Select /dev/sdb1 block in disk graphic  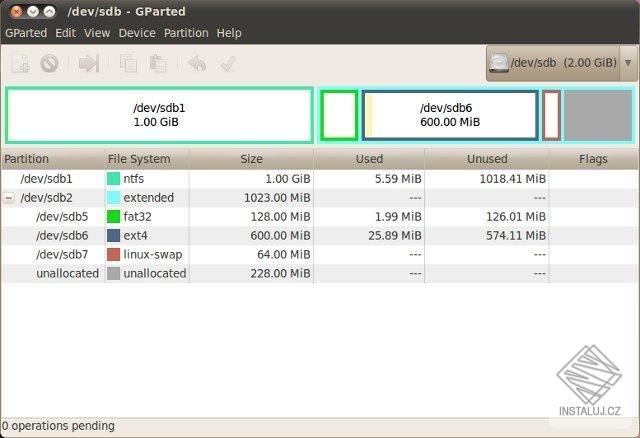click(x=160, y=115)
